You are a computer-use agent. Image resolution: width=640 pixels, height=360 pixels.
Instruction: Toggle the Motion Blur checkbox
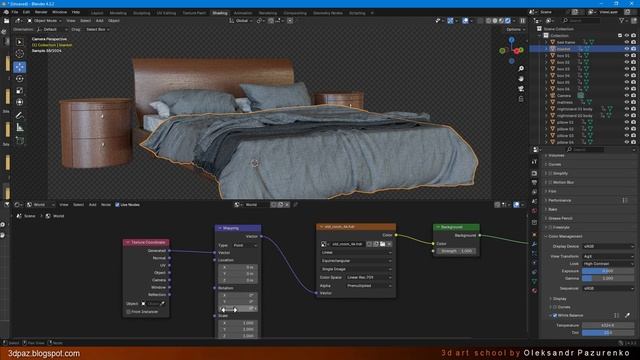pos(550,182)
